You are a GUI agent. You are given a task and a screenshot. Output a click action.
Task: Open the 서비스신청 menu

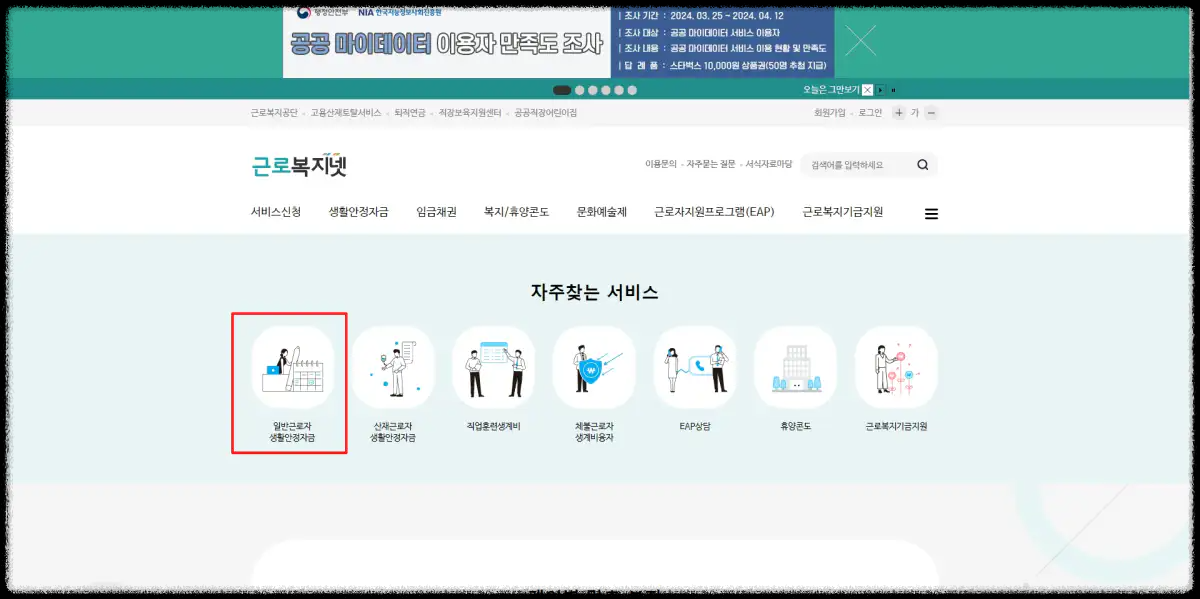tap(276, 212)
